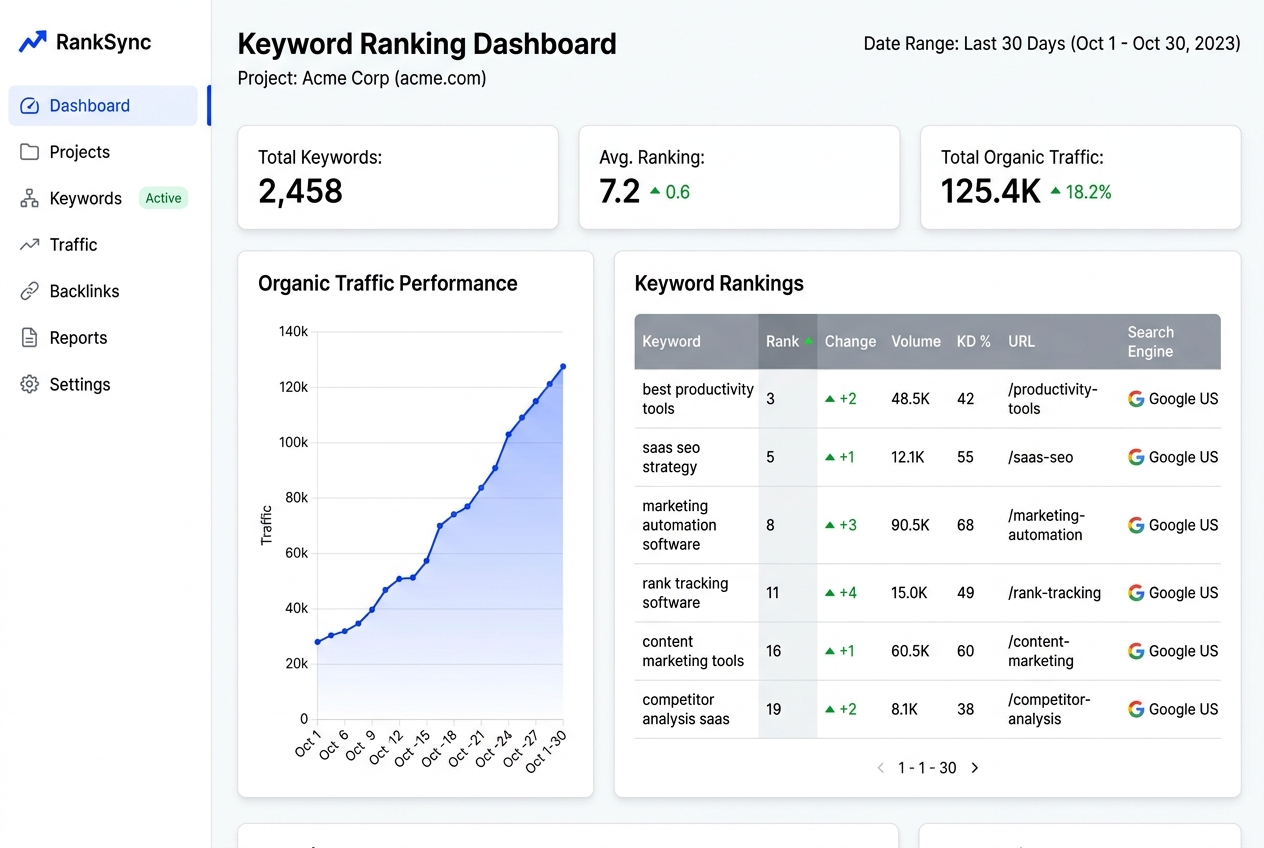Screen dimensions: 1264x848
Task: Click the Volume column header
Action: coord(916,341)
